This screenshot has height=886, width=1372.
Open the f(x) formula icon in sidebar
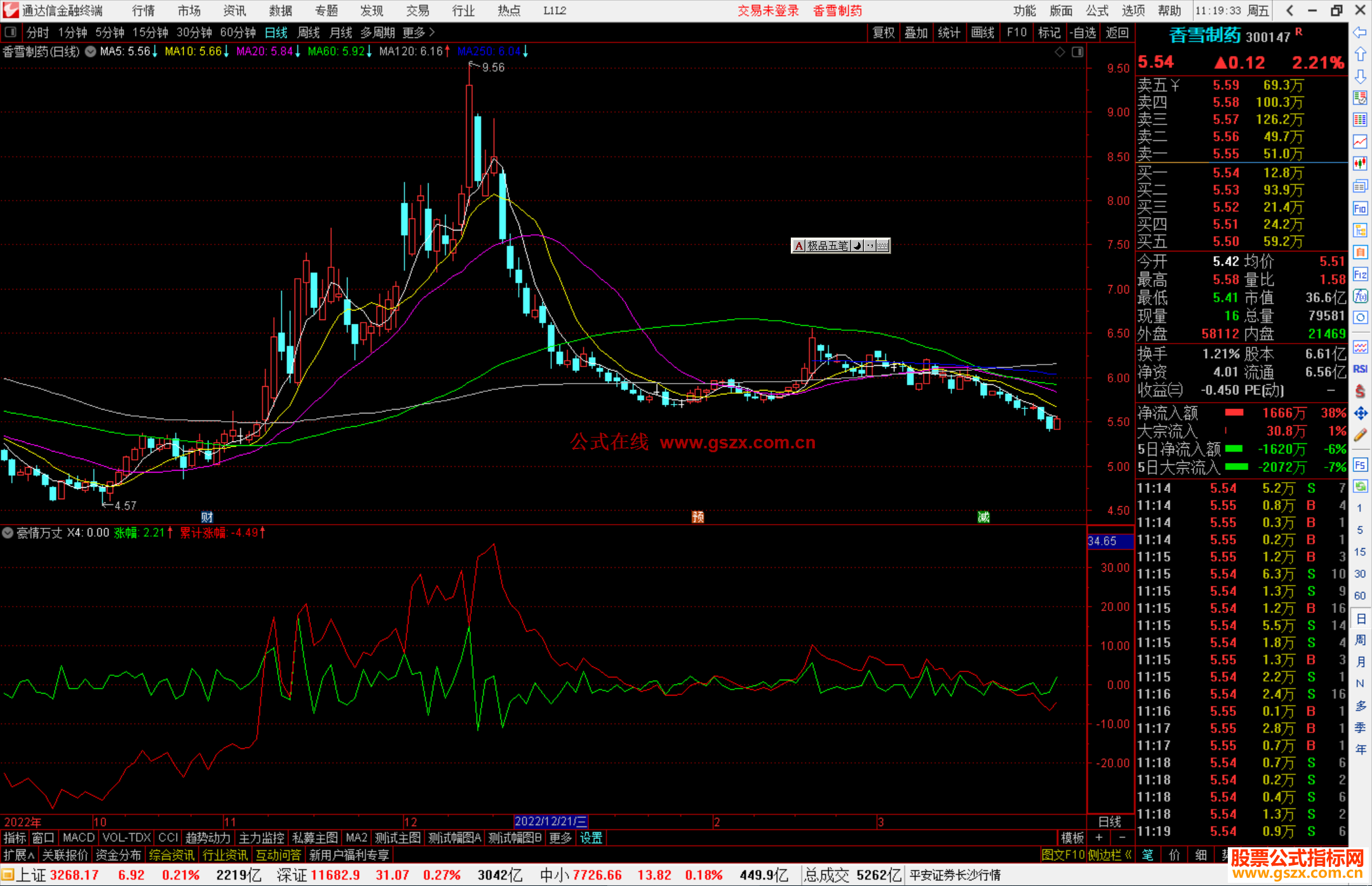1360,296
